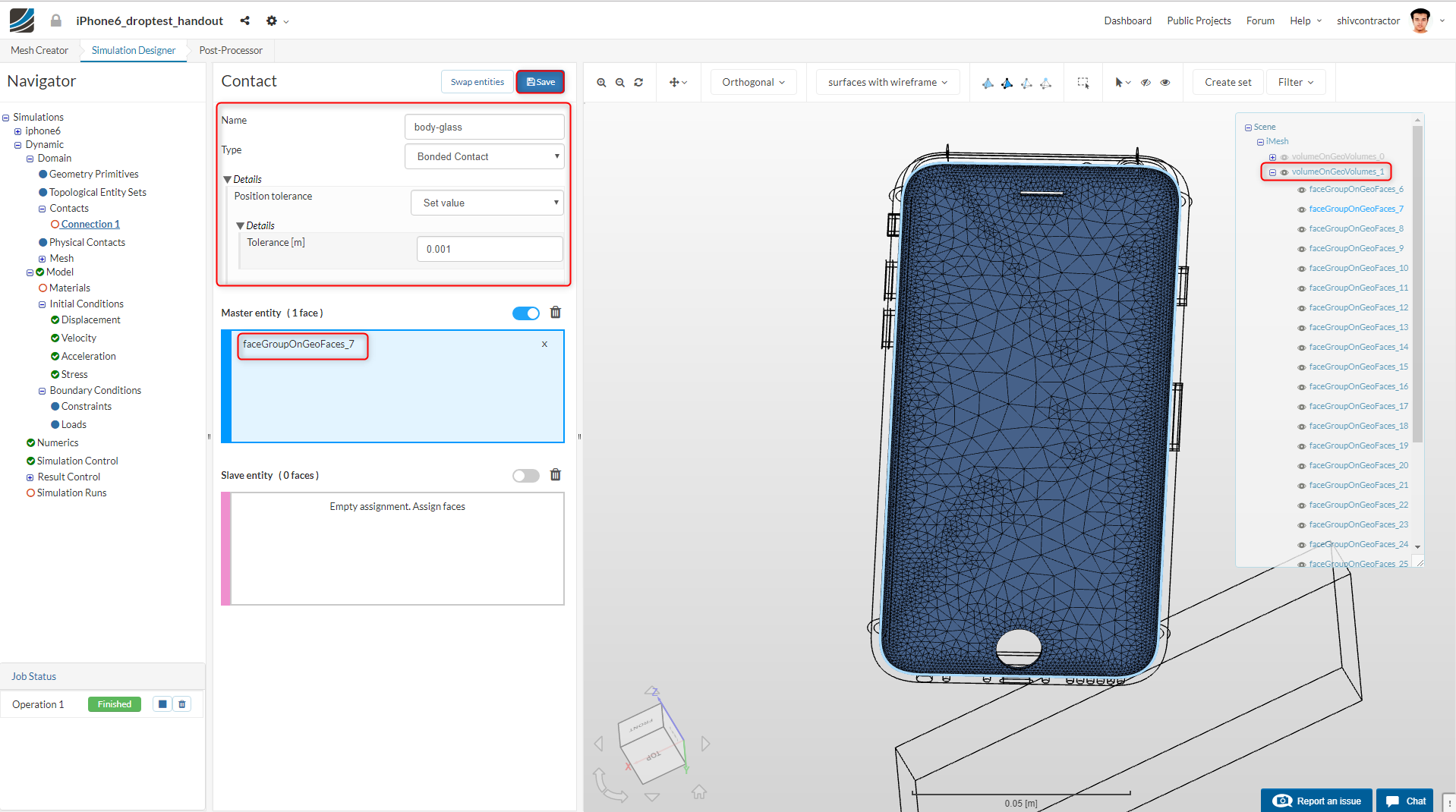
Task: Delete the master entity with trash icon
Action: coord(556,313)
